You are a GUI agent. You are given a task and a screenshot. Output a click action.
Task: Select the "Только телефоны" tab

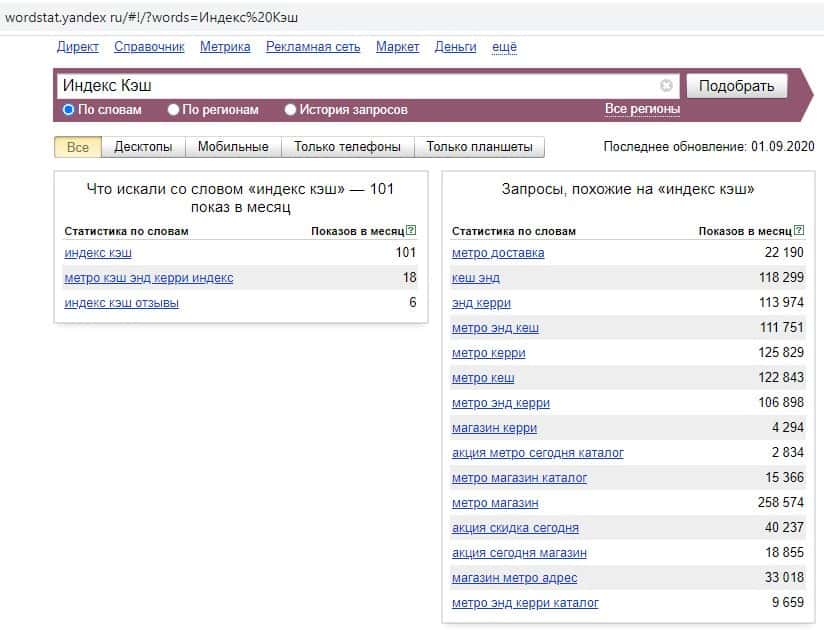[347, 147]
